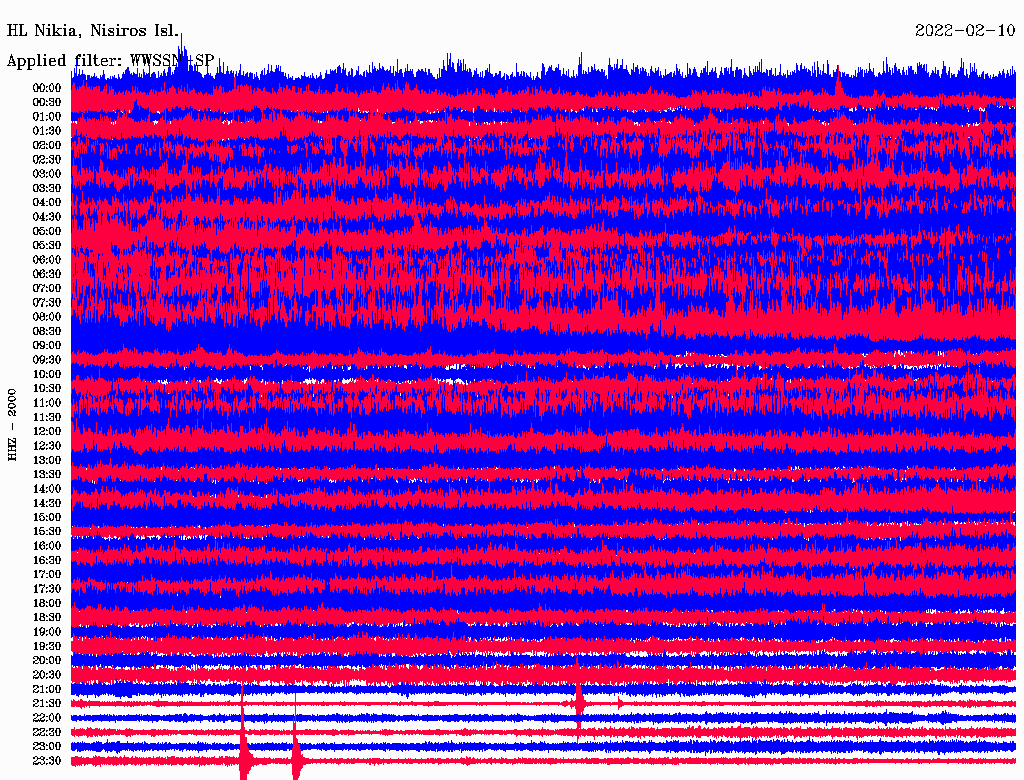Click the 14:30 row time label
This screenshot has width=1024, height=780.
point(47,503)
